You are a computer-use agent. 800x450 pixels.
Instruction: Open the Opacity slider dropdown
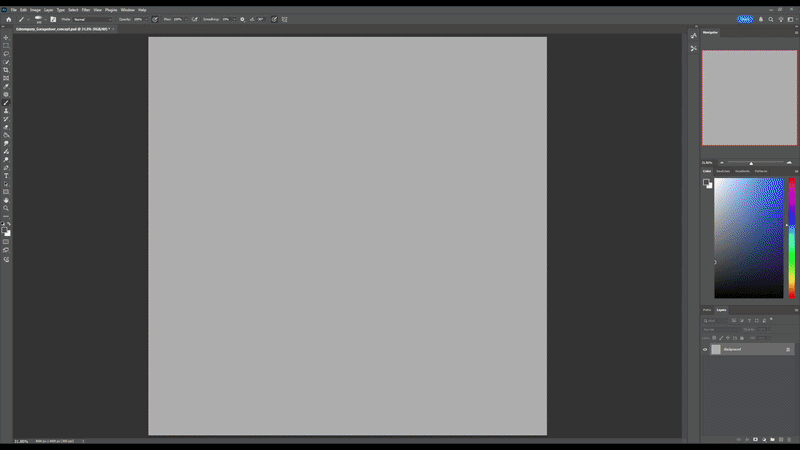pos(146,19)
